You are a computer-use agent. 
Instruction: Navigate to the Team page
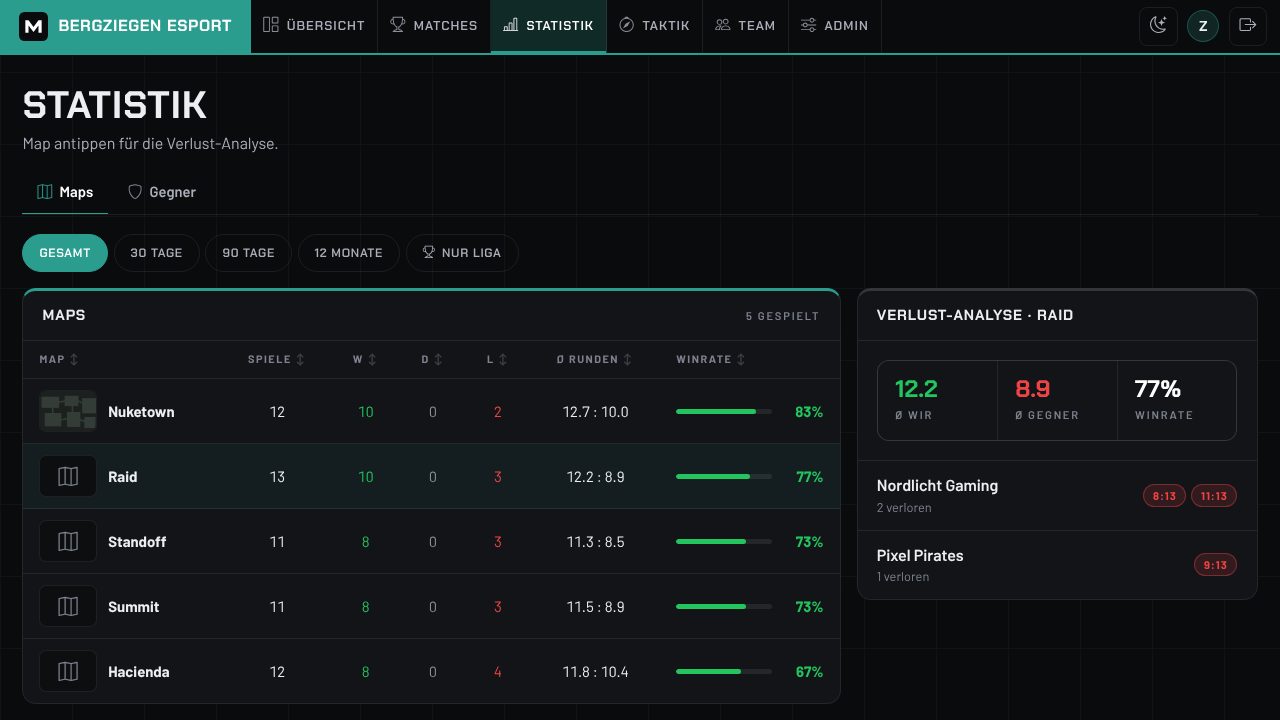coord(746,26)
